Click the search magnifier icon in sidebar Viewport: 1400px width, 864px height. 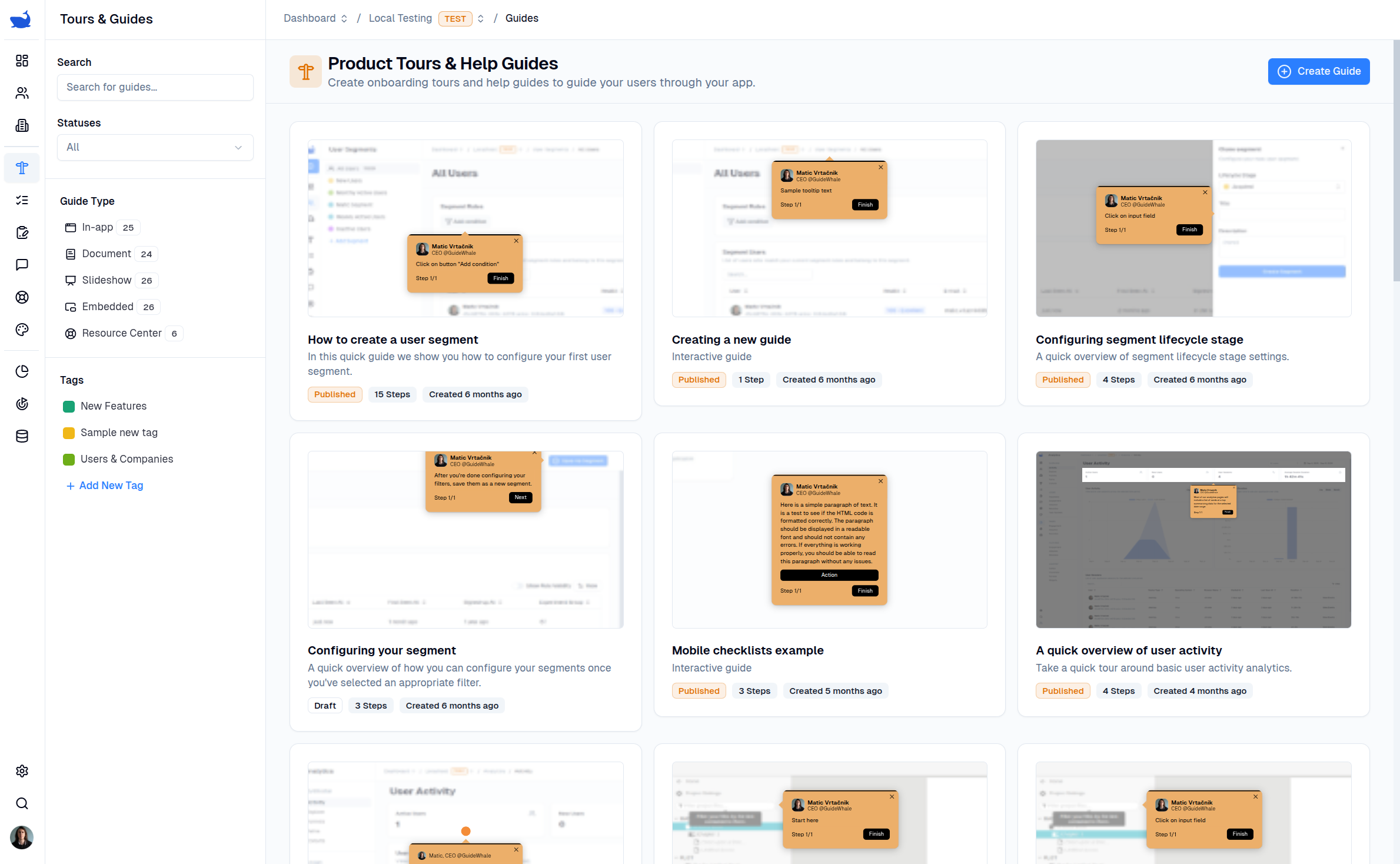[22, 803]
